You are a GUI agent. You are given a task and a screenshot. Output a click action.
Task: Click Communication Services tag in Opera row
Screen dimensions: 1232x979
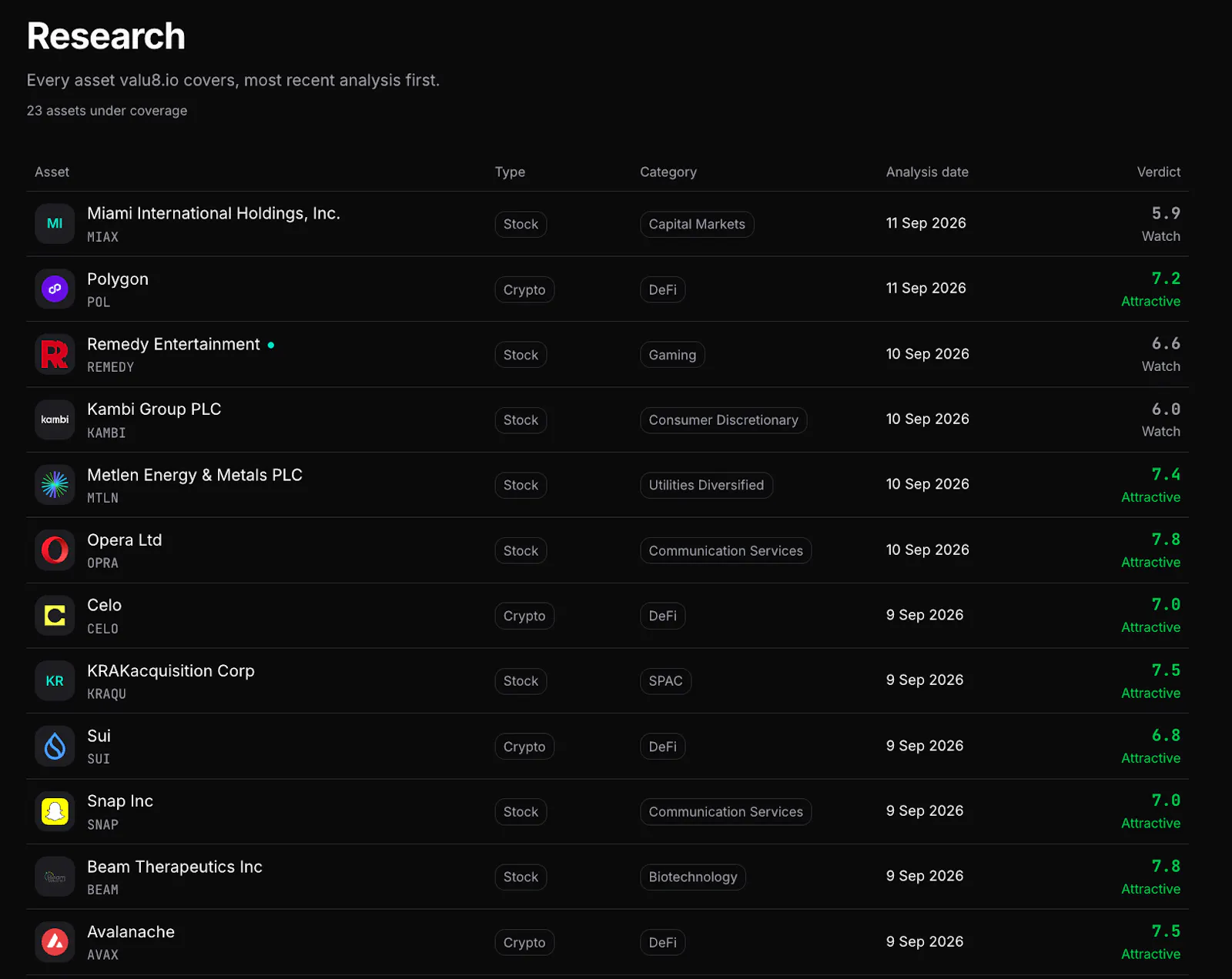click(x=725, y=550)
